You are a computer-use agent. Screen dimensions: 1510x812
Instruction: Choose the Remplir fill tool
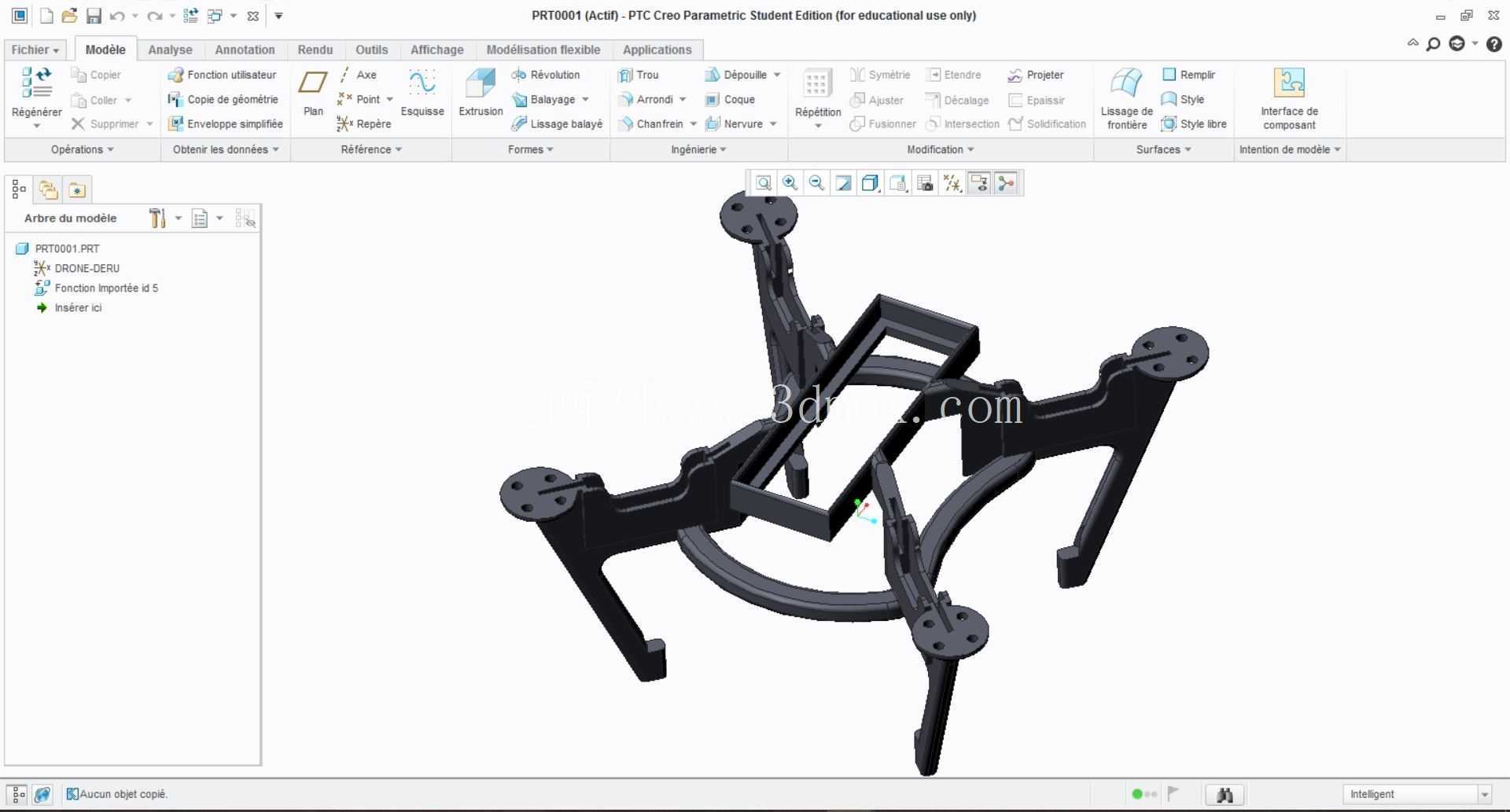1188,75
